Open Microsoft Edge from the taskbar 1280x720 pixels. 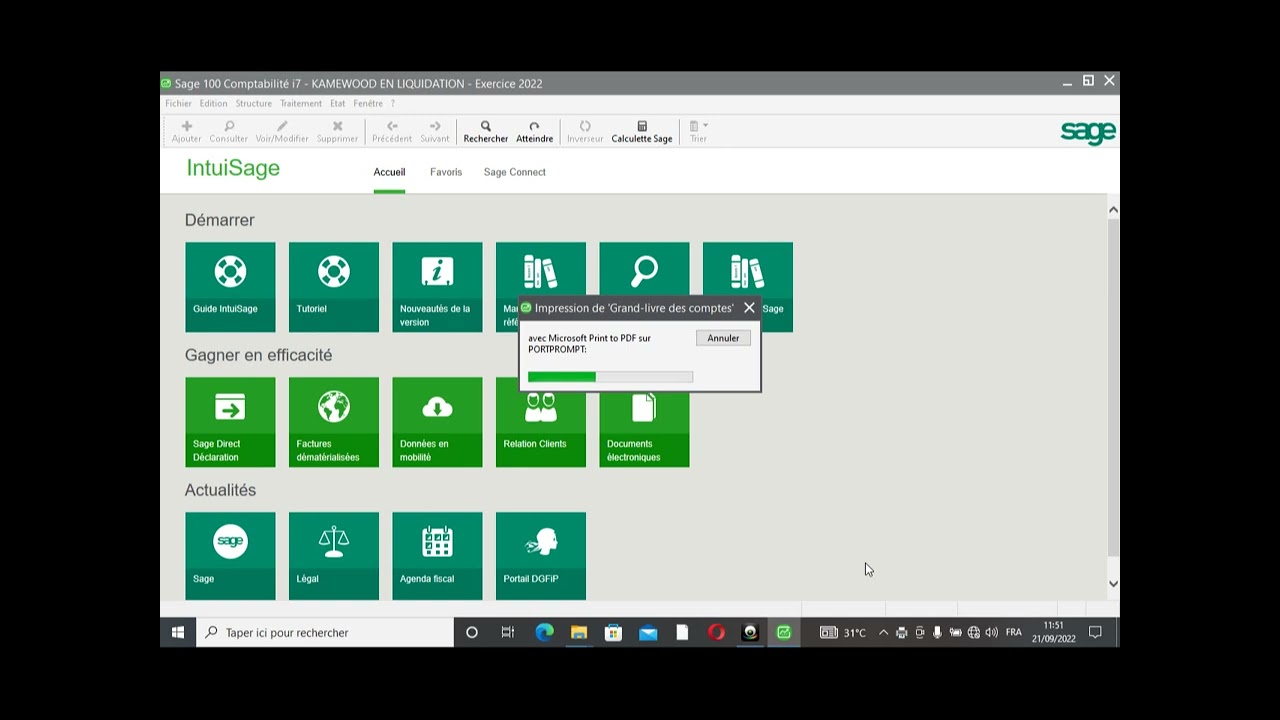(544, 632)
